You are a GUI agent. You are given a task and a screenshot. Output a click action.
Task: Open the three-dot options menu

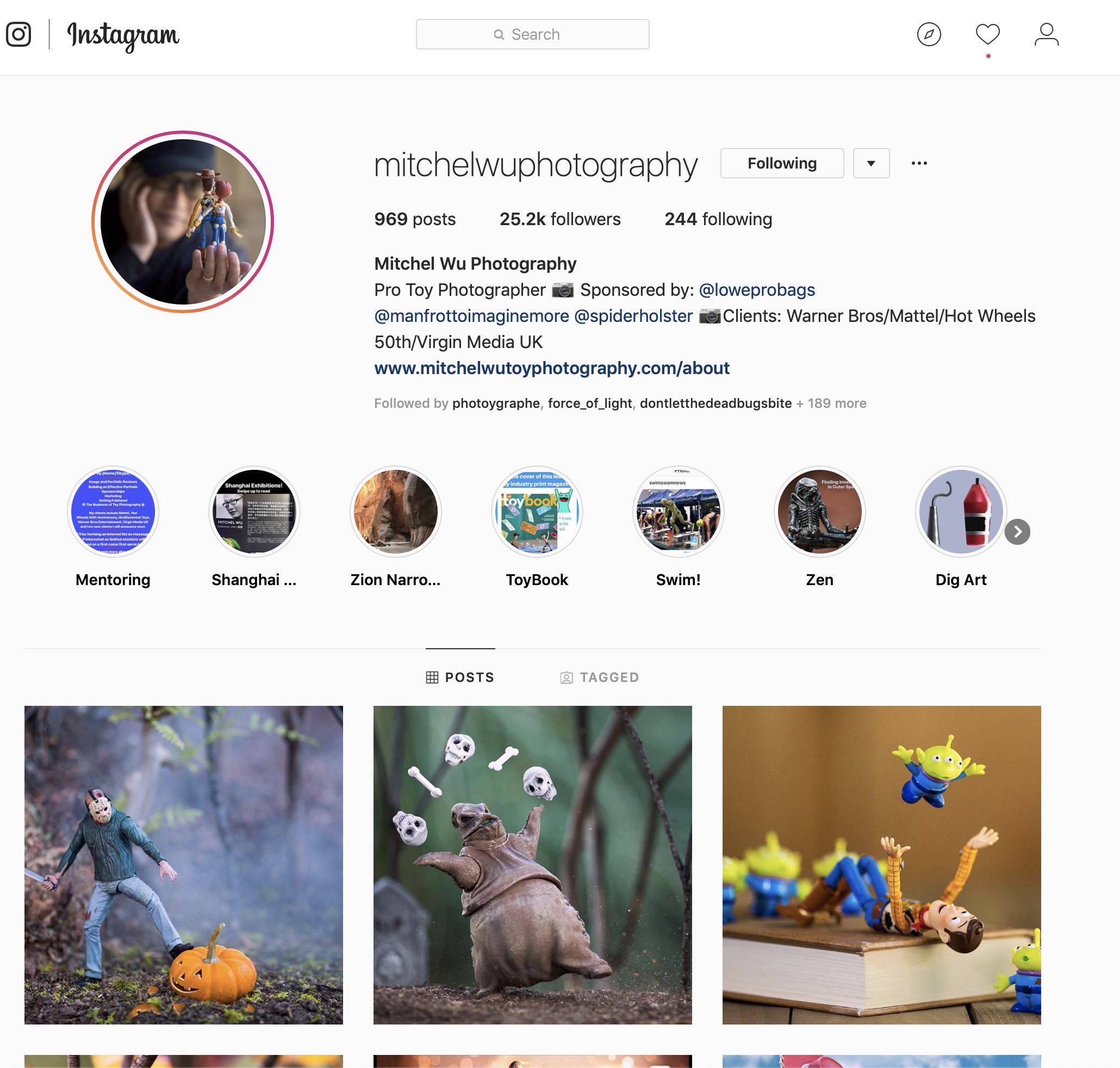point(919,163)
